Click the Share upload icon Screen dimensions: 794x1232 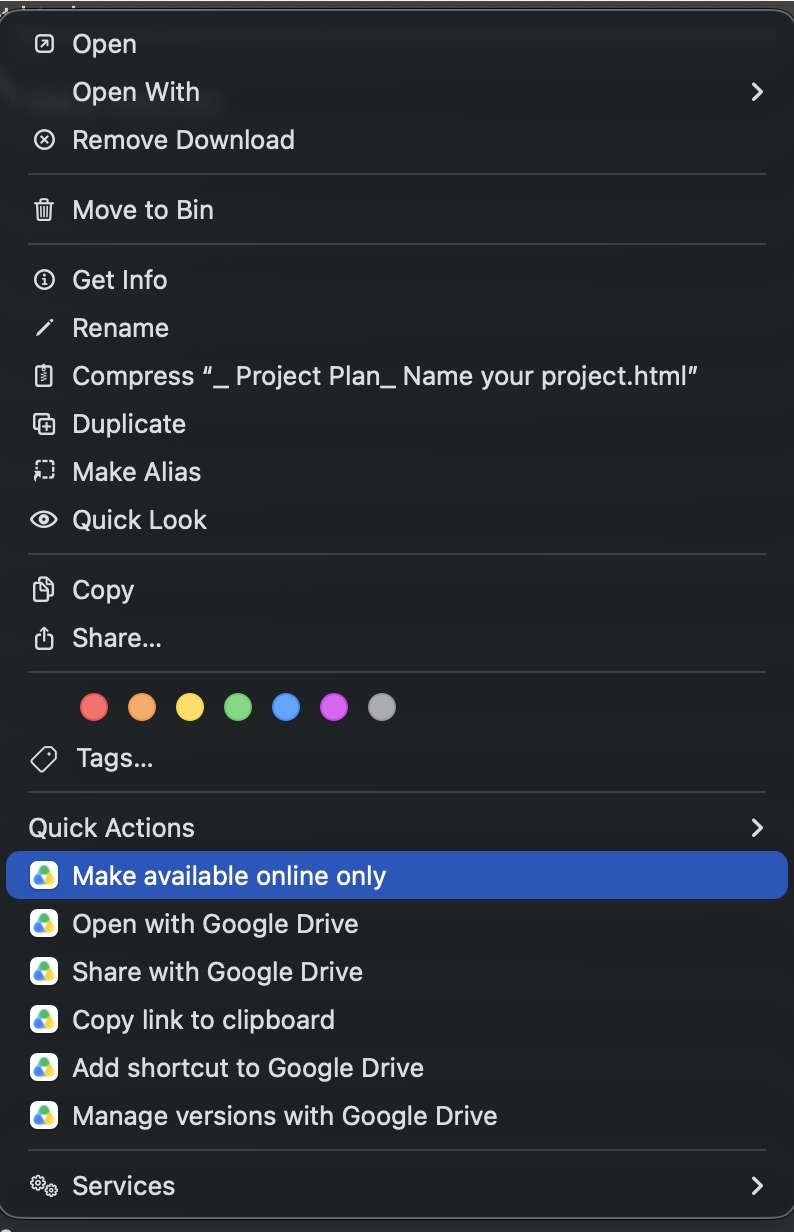coord(44,638)
